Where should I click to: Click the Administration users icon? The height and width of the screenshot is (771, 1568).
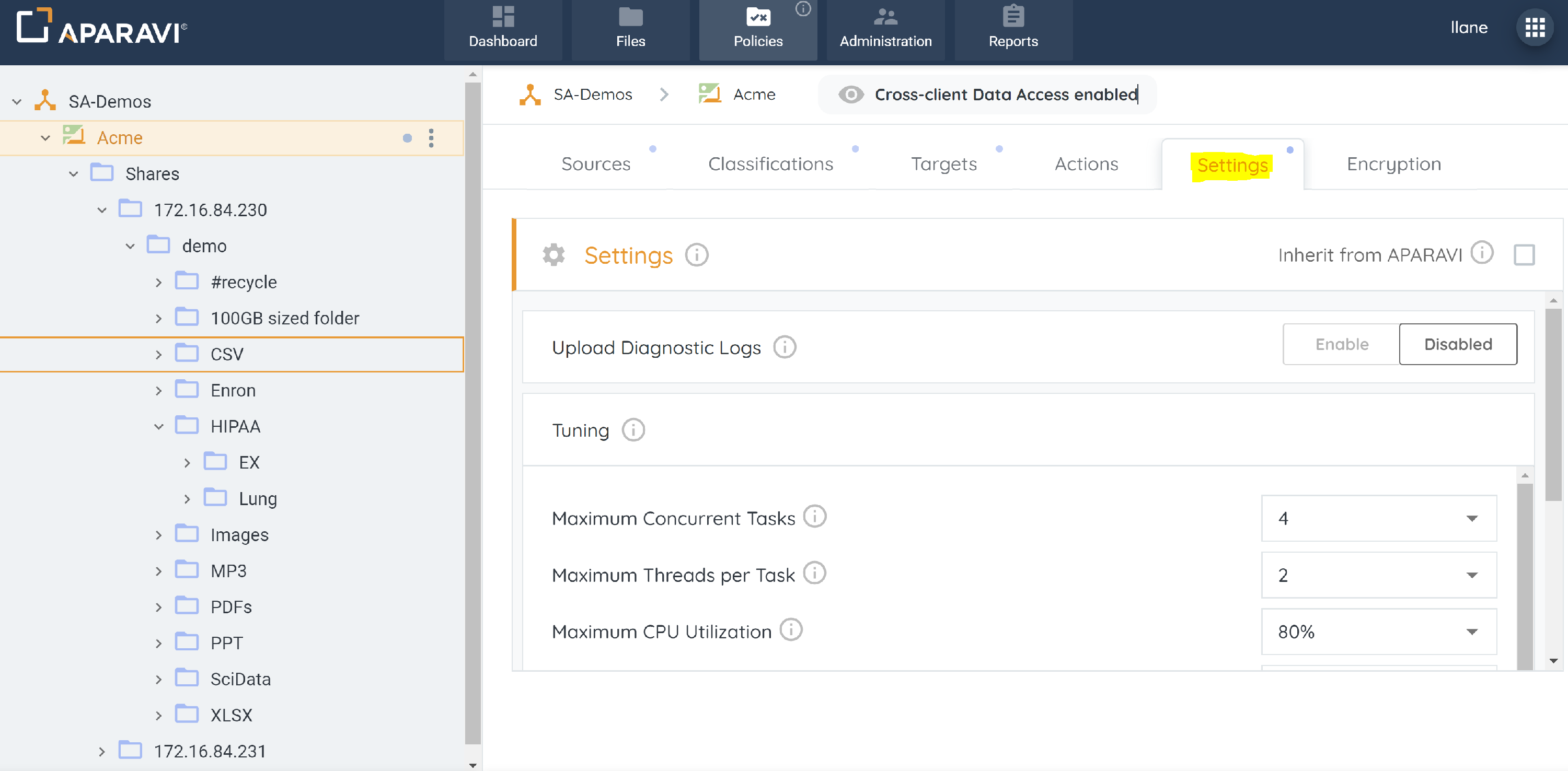pos(885,17)
